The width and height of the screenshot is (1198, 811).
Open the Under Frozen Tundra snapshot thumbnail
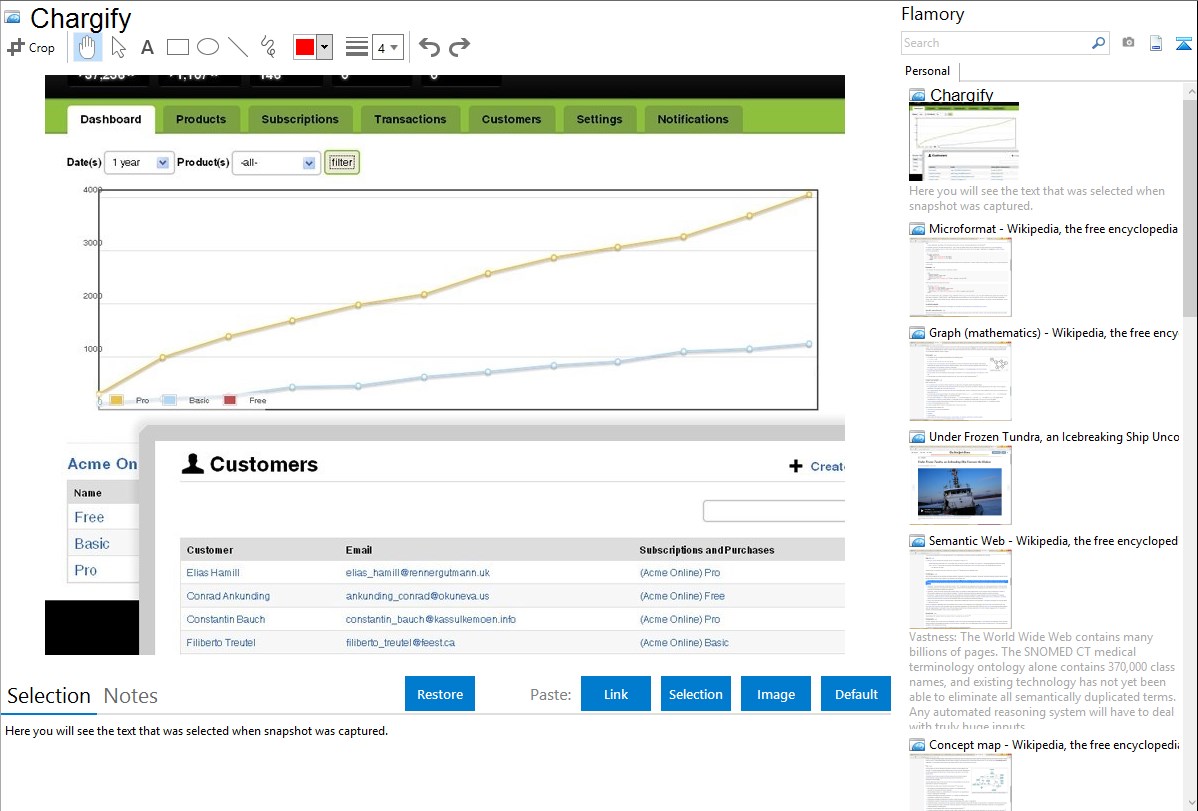[960, 485]
